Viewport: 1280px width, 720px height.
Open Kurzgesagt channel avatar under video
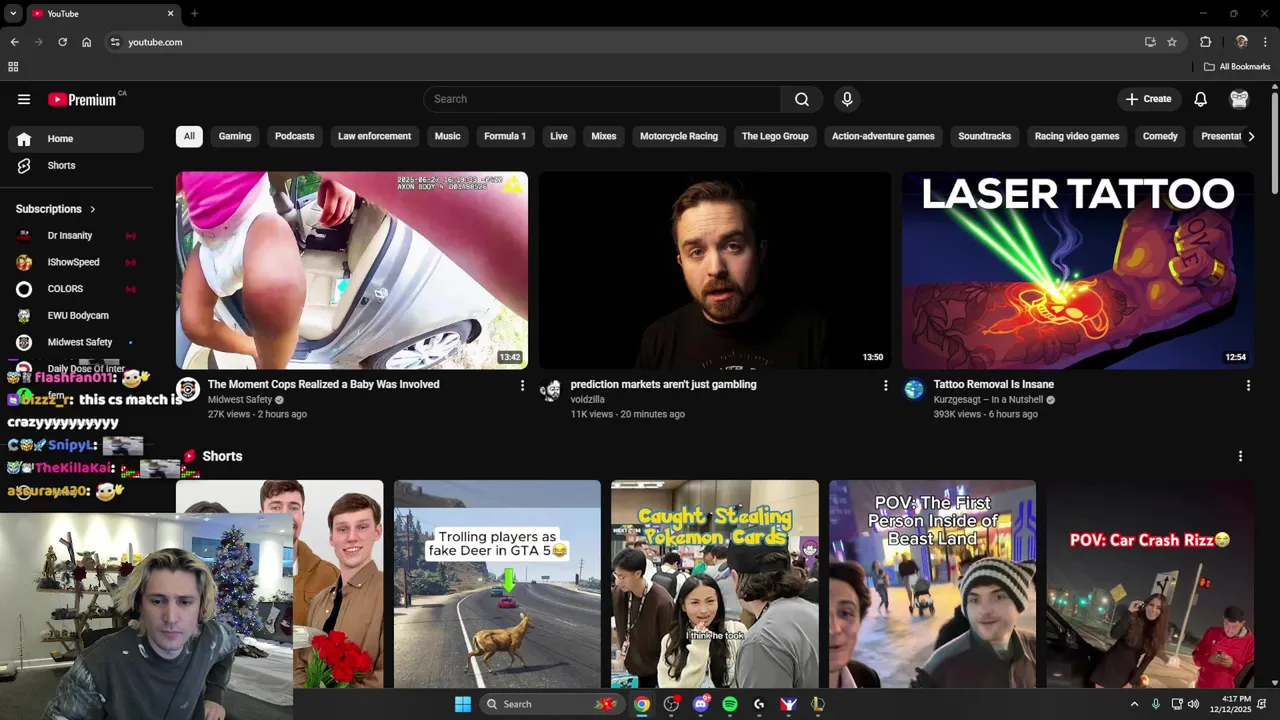pyautogui.click(x=914, y=390)
